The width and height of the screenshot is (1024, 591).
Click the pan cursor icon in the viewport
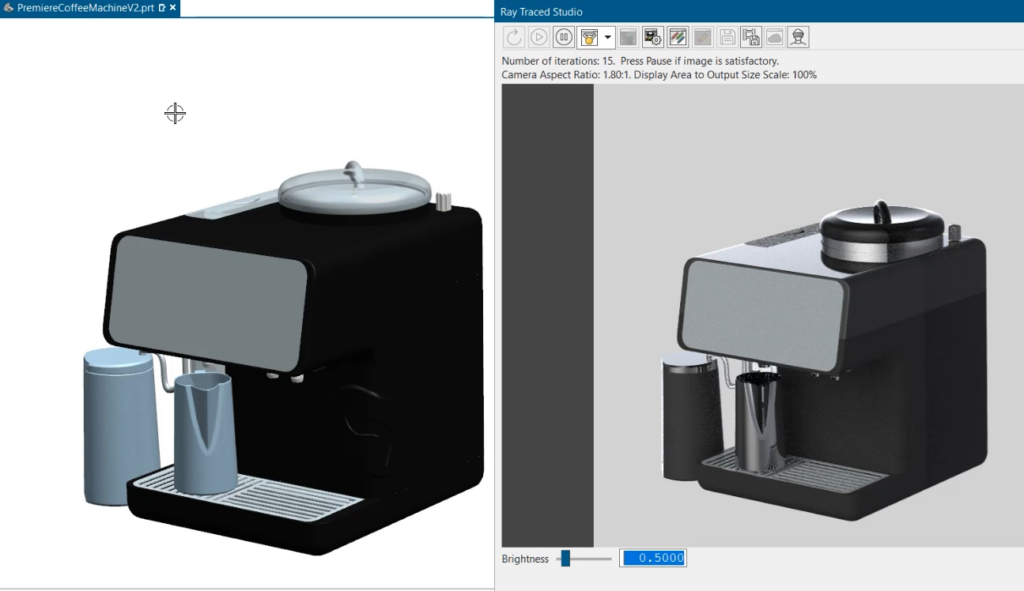tap(174, 113)
